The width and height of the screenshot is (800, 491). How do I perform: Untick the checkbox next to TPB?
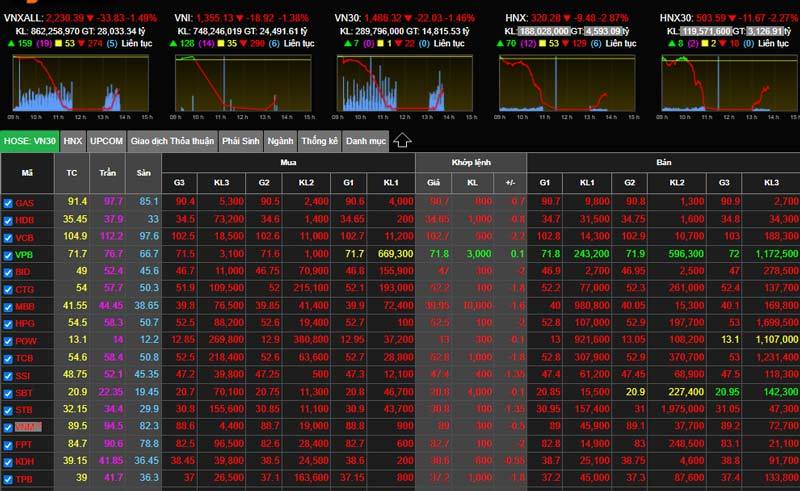click(8, 479)
